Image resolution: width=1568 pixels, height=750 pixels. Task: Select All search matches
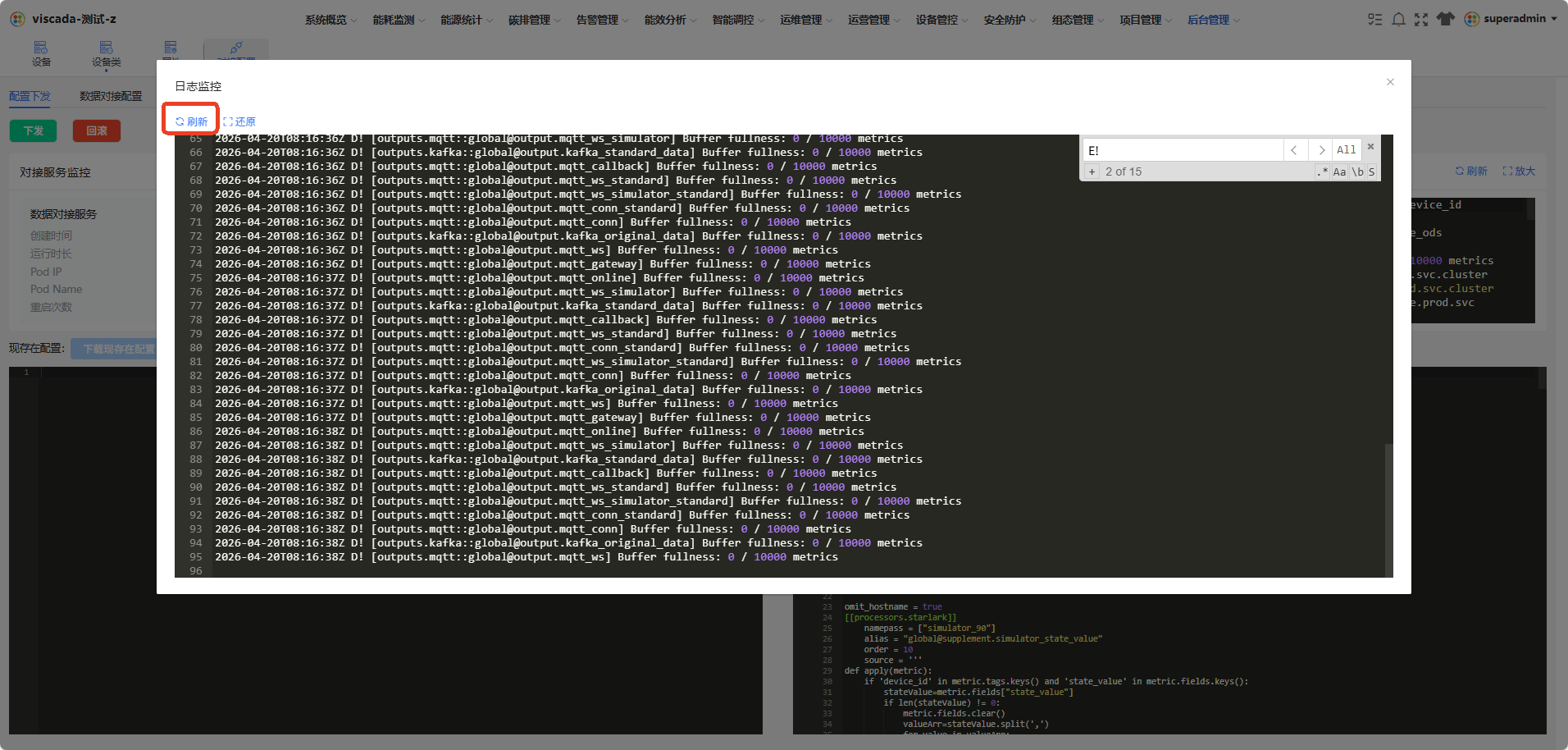click(x=1347, y=150)
